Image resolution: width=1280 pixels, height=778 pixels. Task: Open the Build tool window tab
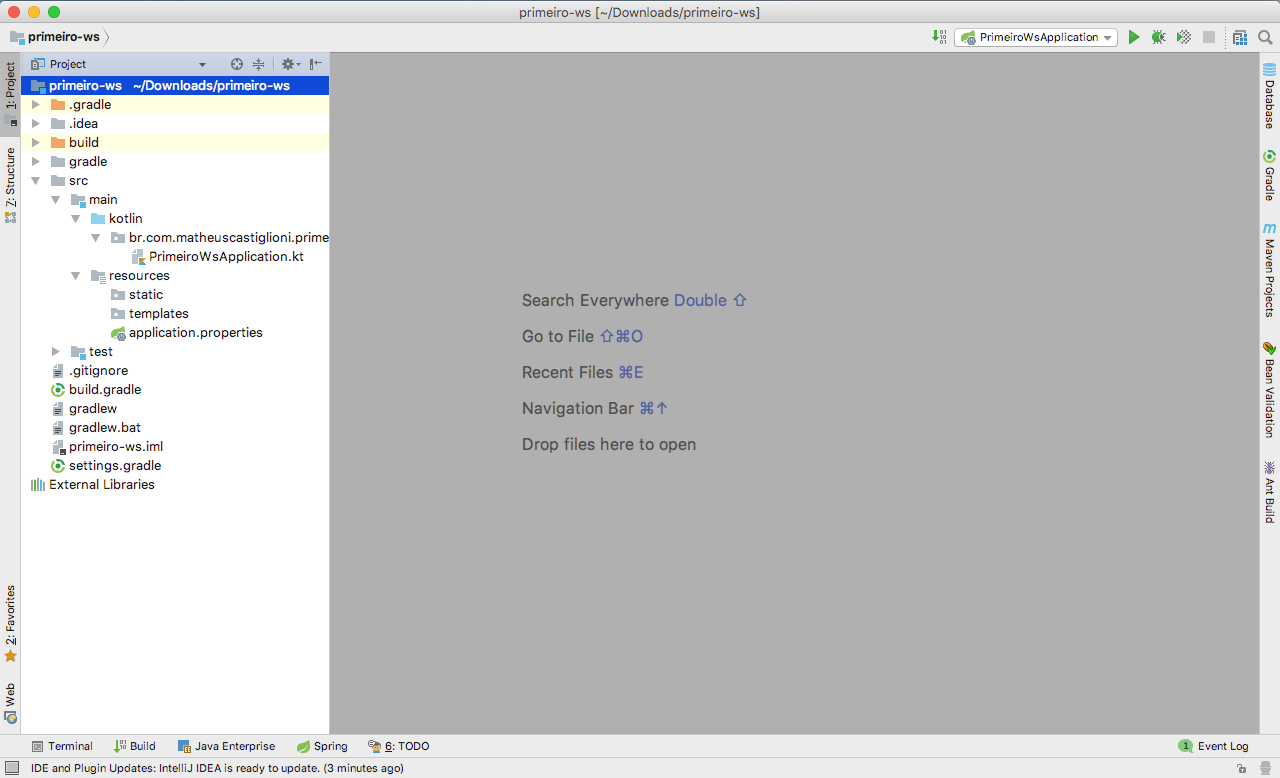pos(135,746)
